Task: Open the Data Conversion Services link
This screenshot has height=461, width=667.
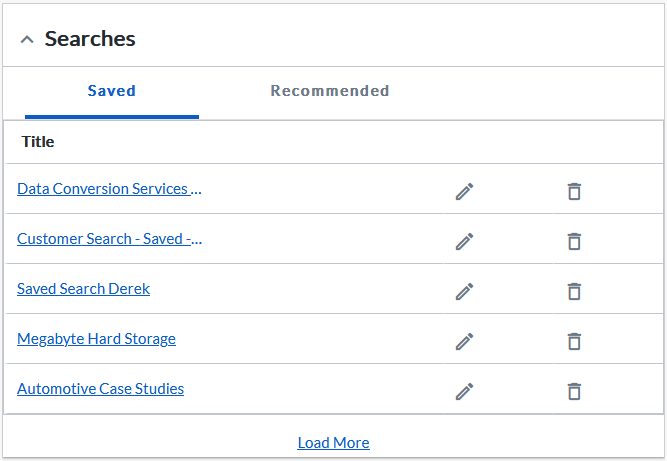Action: tap(109, 189)
